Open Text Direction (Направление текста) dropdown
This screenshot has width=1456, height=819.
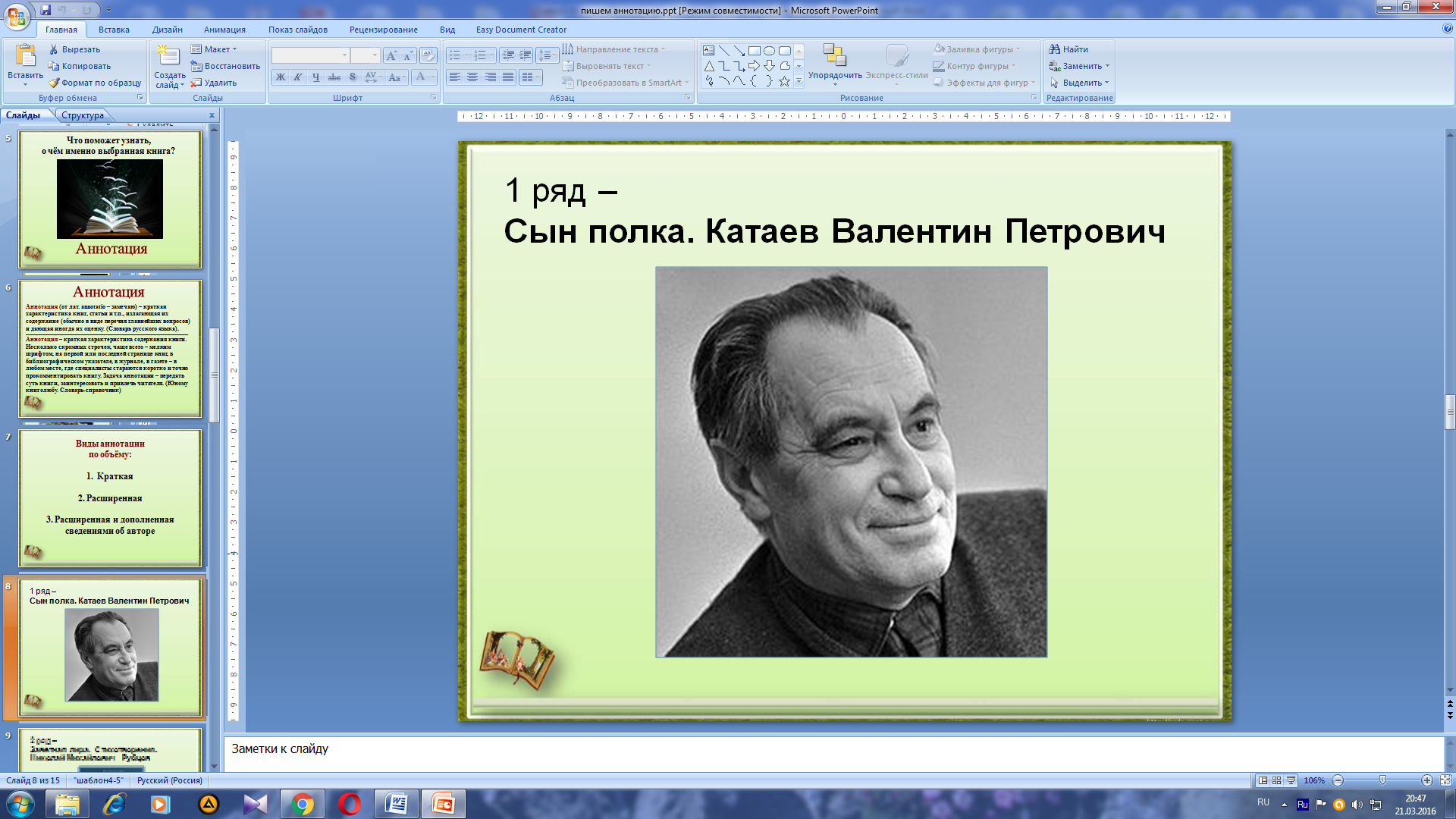click(614, 49)
